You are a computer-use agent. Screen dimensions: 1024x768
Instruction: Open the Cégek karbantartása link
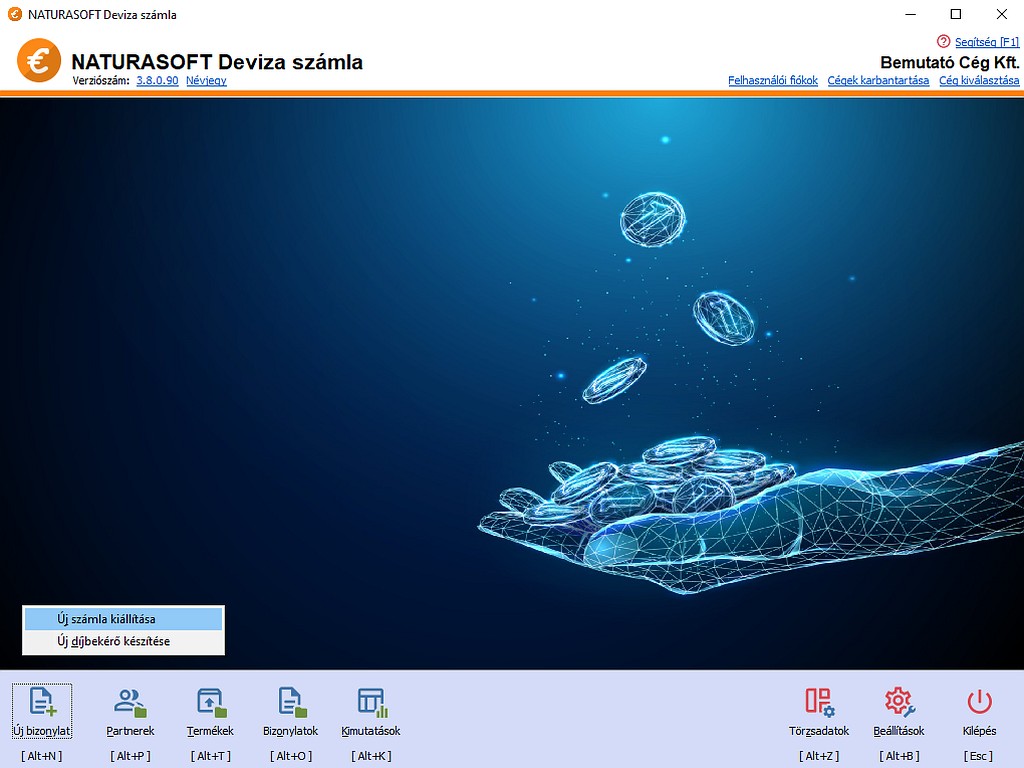878,81
